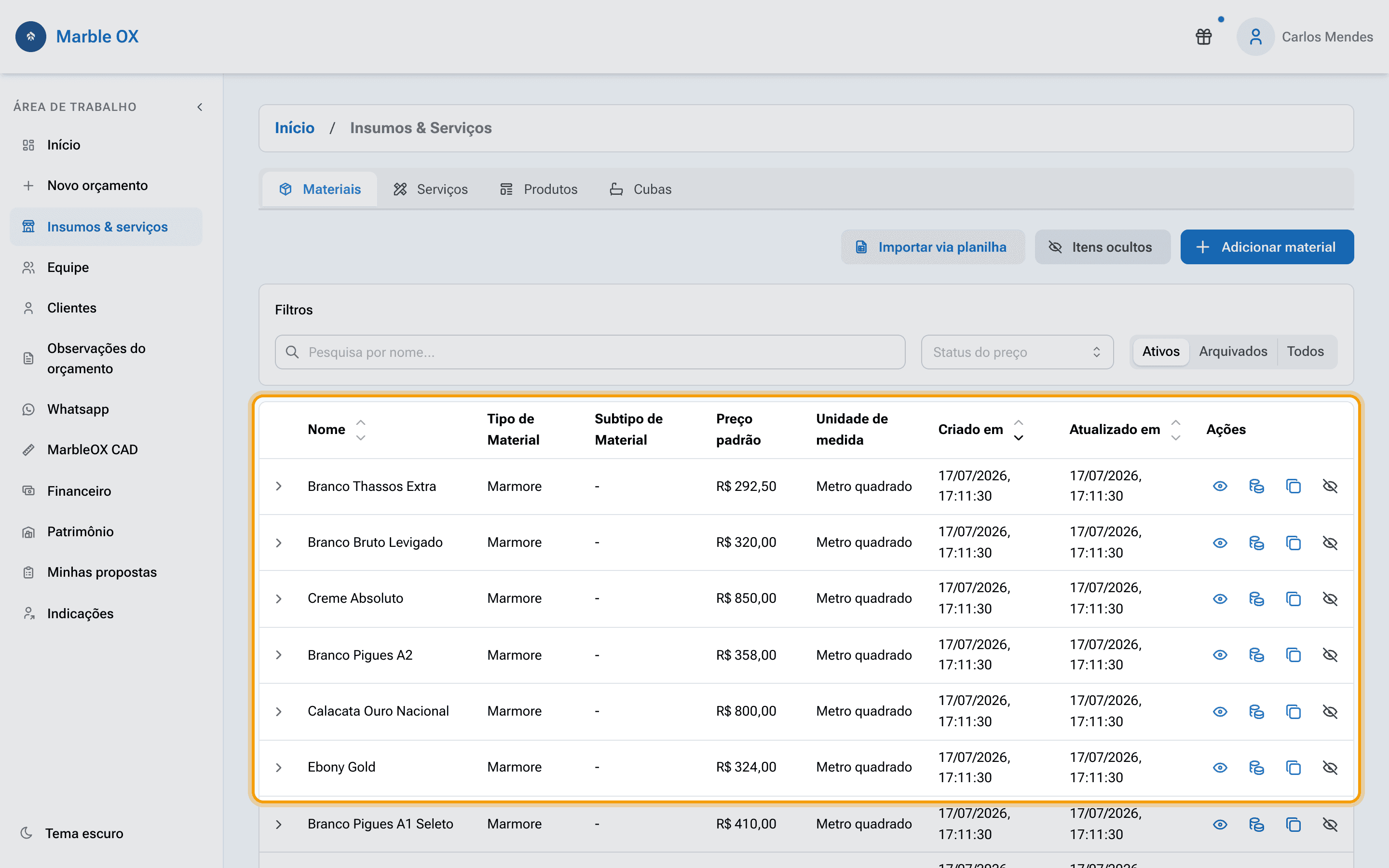This screenshot has width=1389, height=868.
Task: Expand the Calacata Ouro Nacional row
Action: (x=278, y=711)
